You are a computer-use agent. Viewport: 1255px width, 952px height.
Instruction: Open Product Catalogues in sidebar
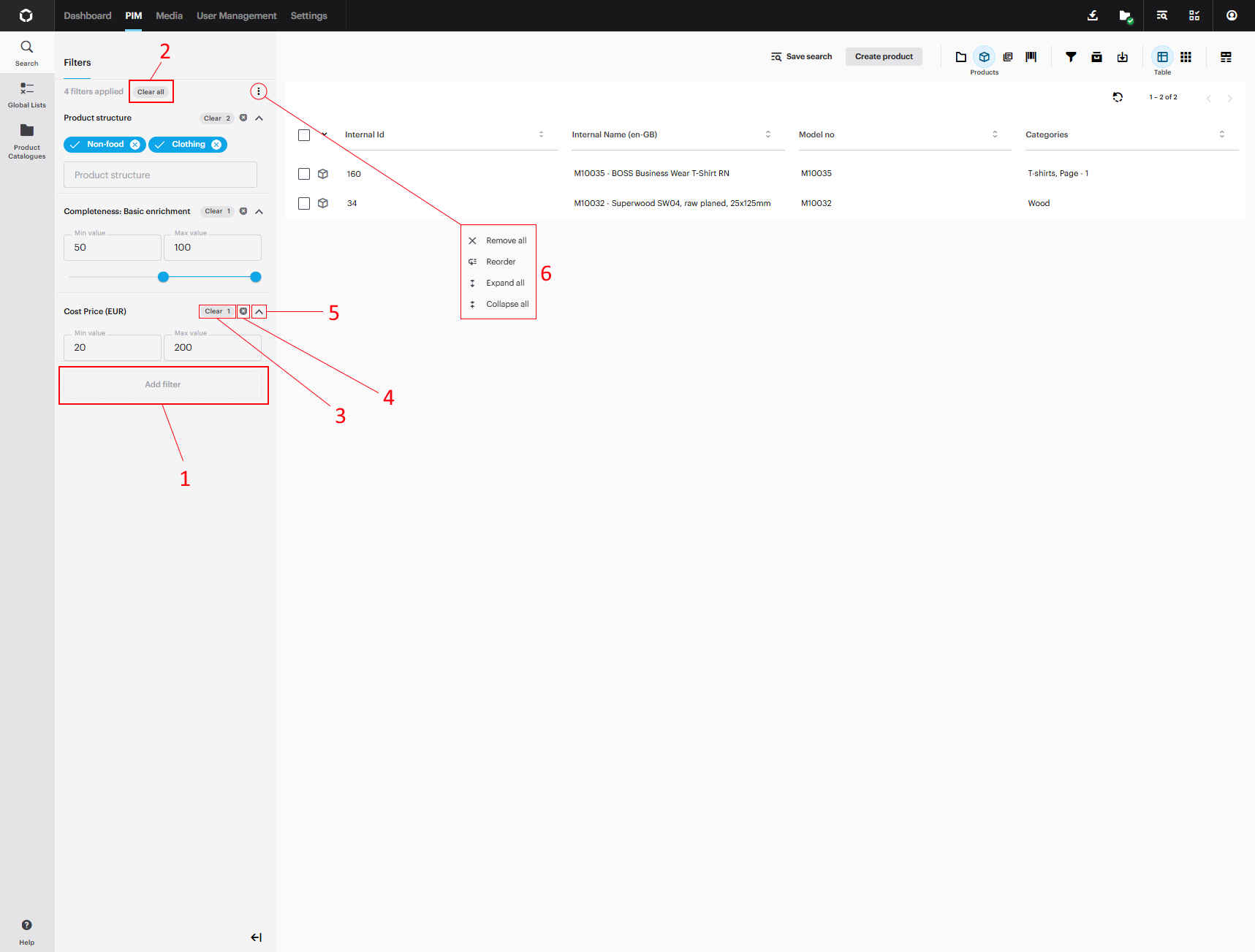point(27,140)
